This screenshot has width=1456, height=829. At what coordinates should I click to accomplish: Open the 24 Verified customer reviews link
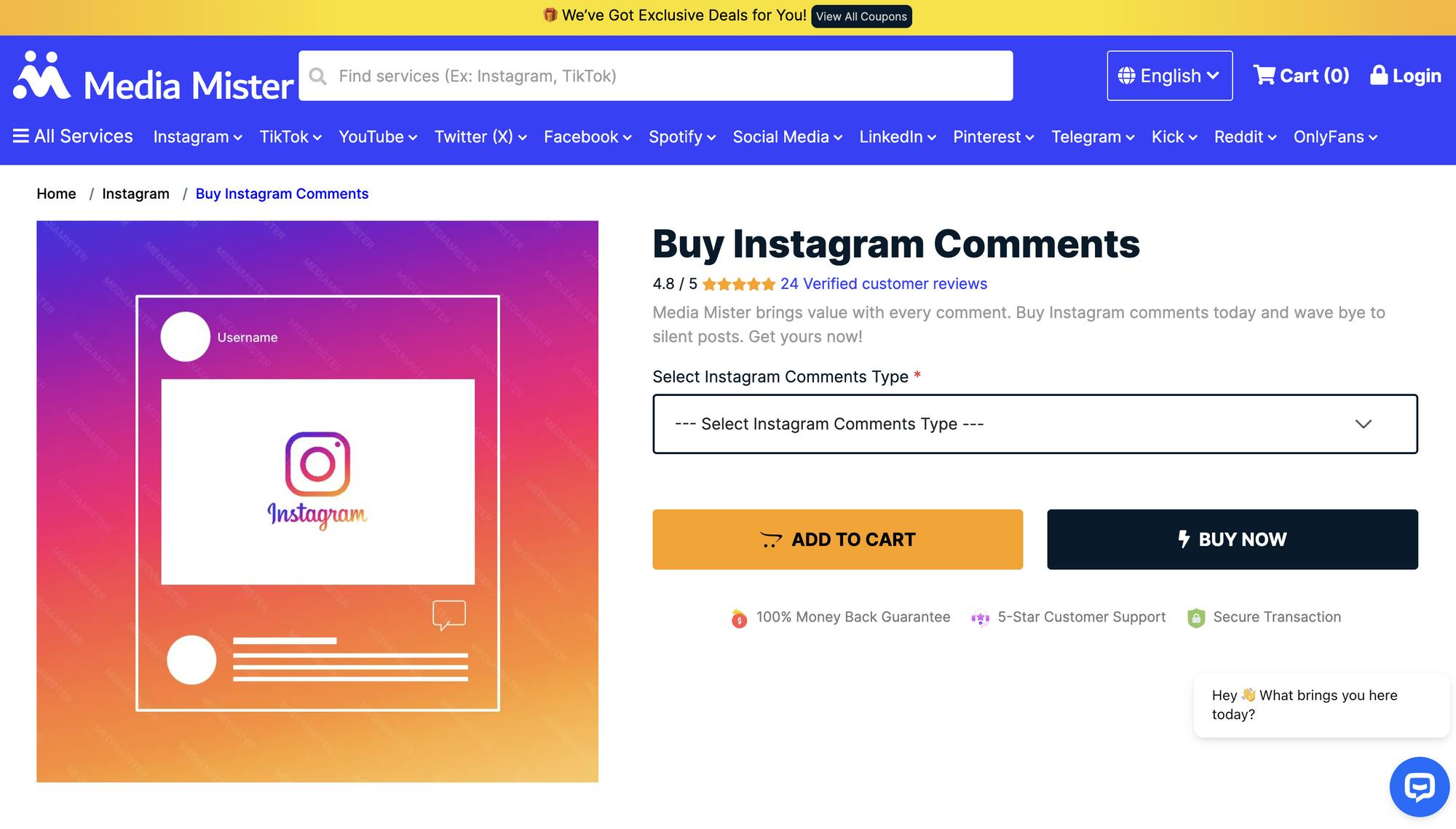click(x=883, y=284)
